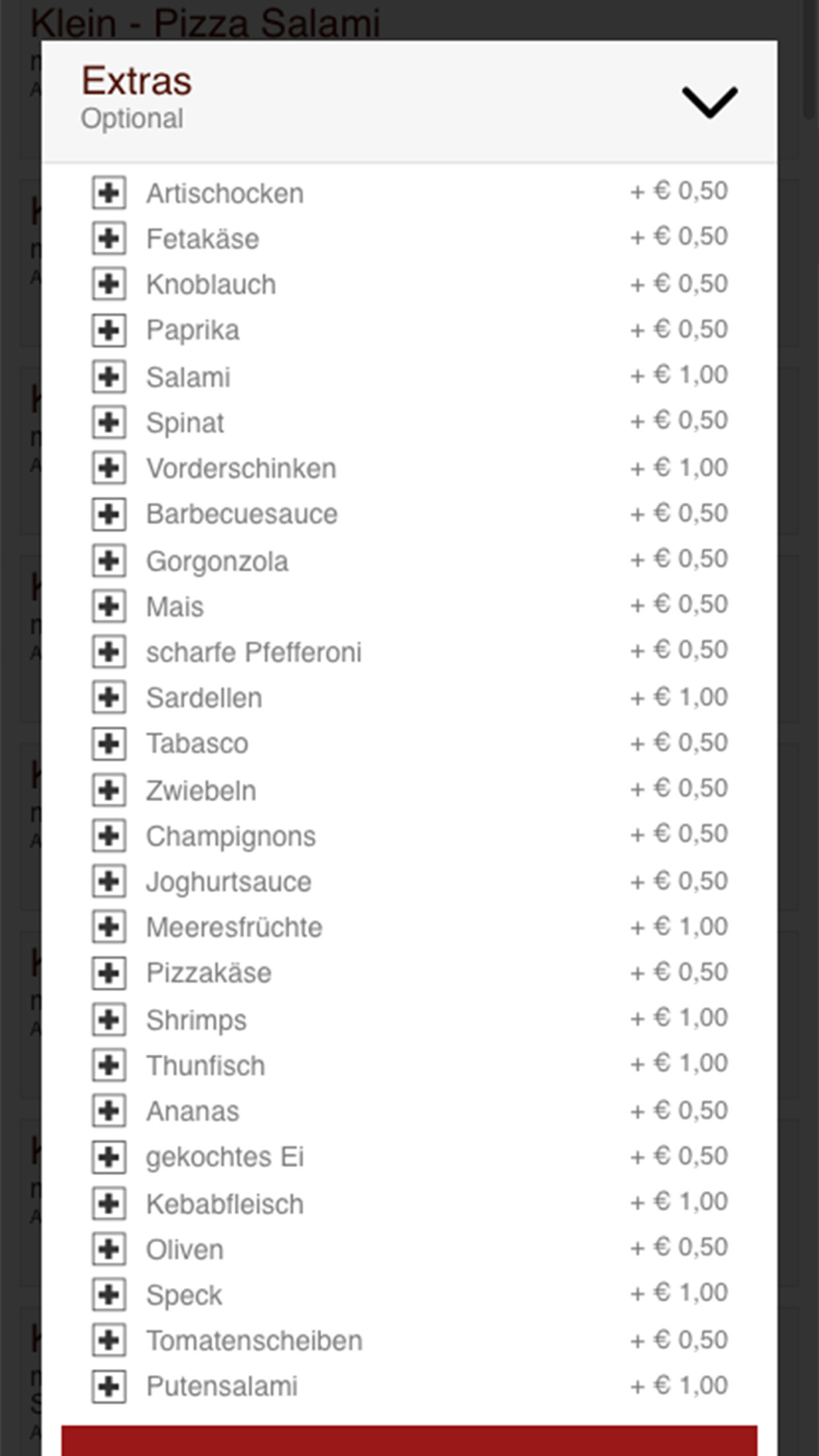This screenshot has height=1456, width=819.
Task: Select the scharfe Pfefferoni entry
Action: (254, 653)
